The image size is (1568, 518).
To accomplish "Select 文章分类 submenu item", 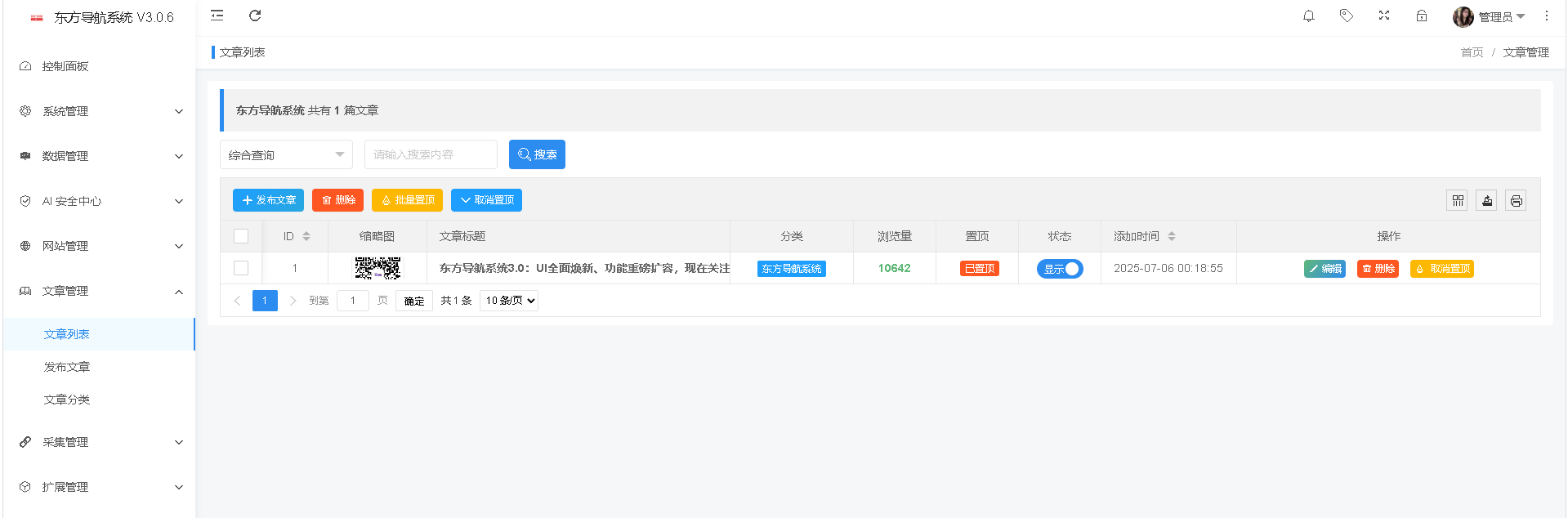I will pyautogui.click(x=99, y=400).
